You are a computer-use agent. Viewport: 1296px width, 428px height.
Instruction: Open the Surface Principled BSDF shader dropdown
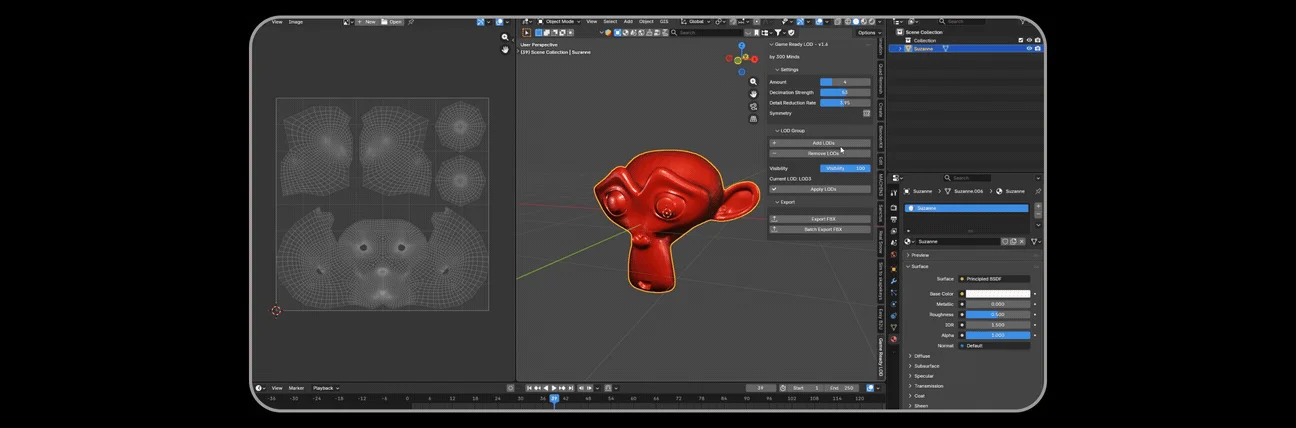click(x=995, y=278)
